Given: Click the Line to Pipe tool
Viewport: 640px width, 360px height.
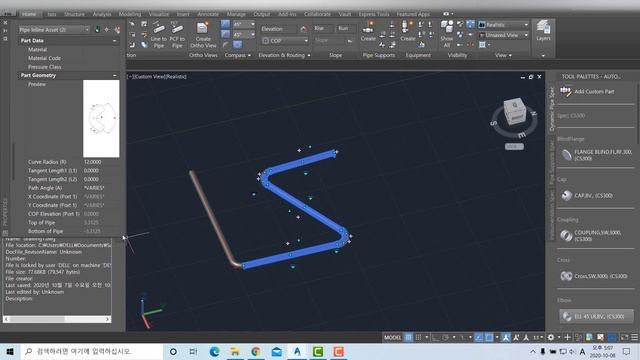Looking at the screenshot, I should (x=159, y=35).
